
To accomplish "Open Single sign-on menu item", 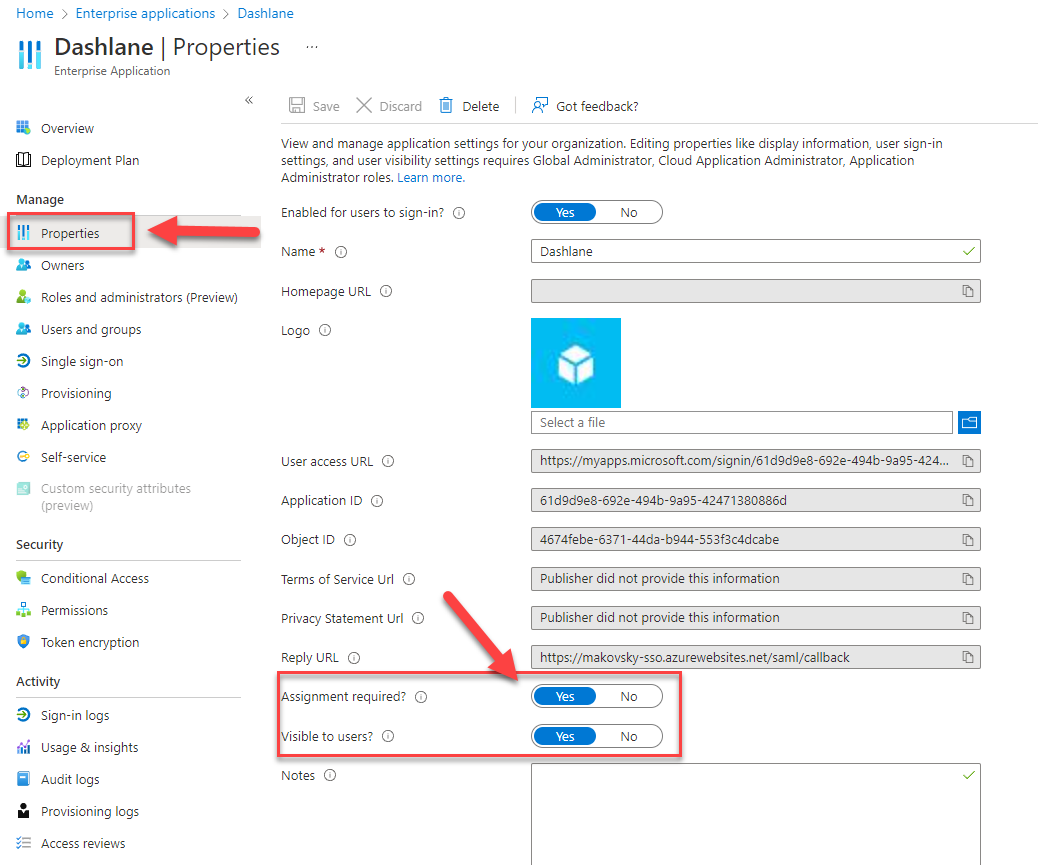I will click(82, 361).
